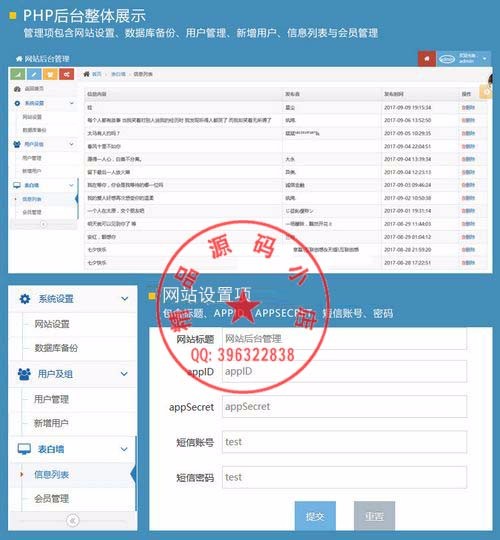Click the small sidebar collapse circle in top screenshot
500x540 pixels.
pos(43,224)
